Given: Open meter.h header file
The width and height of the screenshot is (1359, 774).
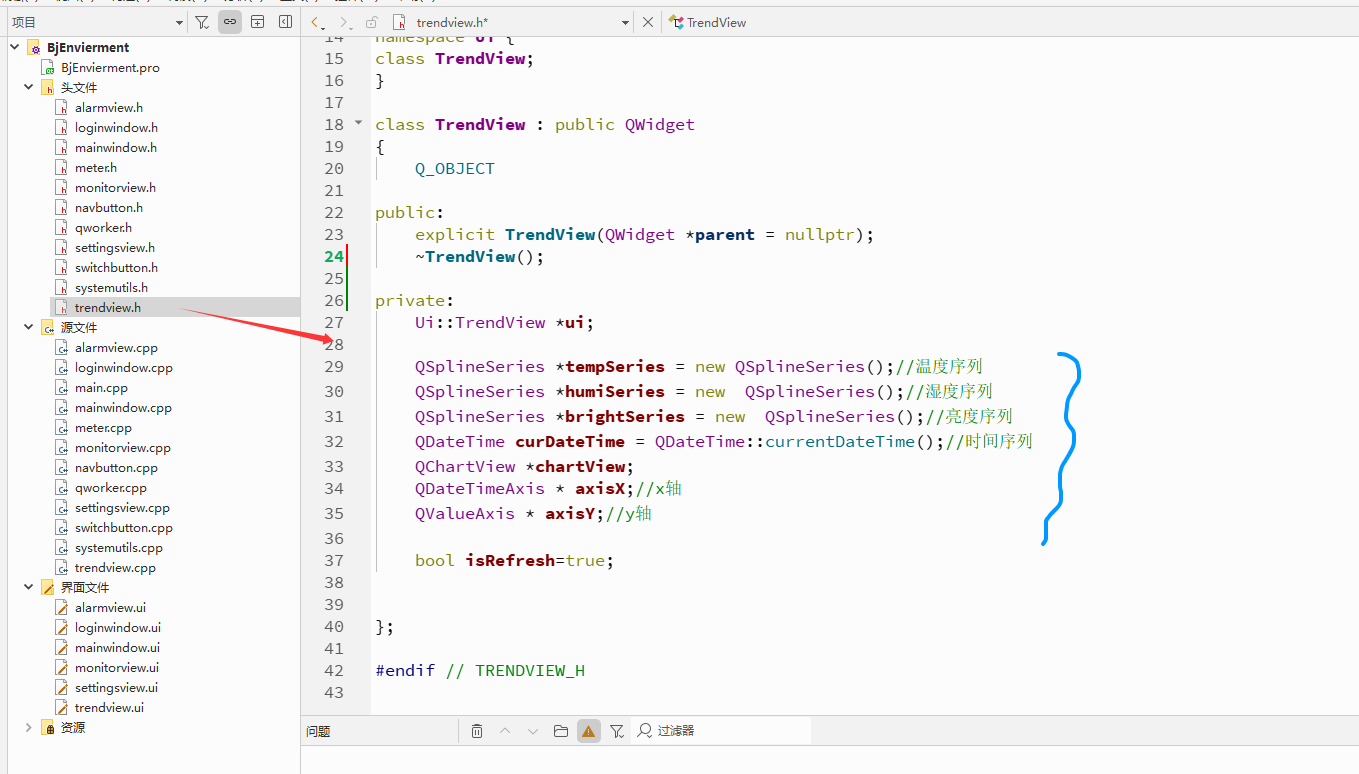Looking at the screenshot, I should point(95,167).
